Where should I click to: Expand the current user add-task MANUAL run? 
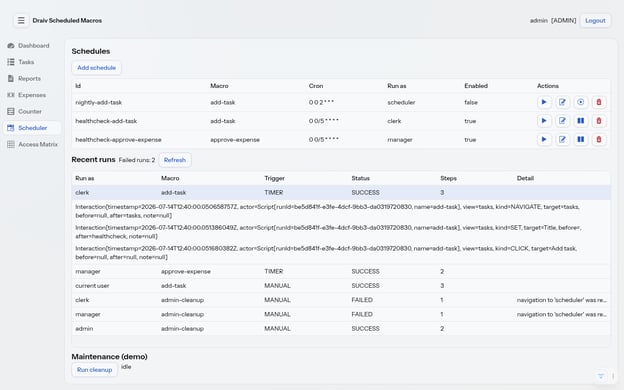coord(341,286)
